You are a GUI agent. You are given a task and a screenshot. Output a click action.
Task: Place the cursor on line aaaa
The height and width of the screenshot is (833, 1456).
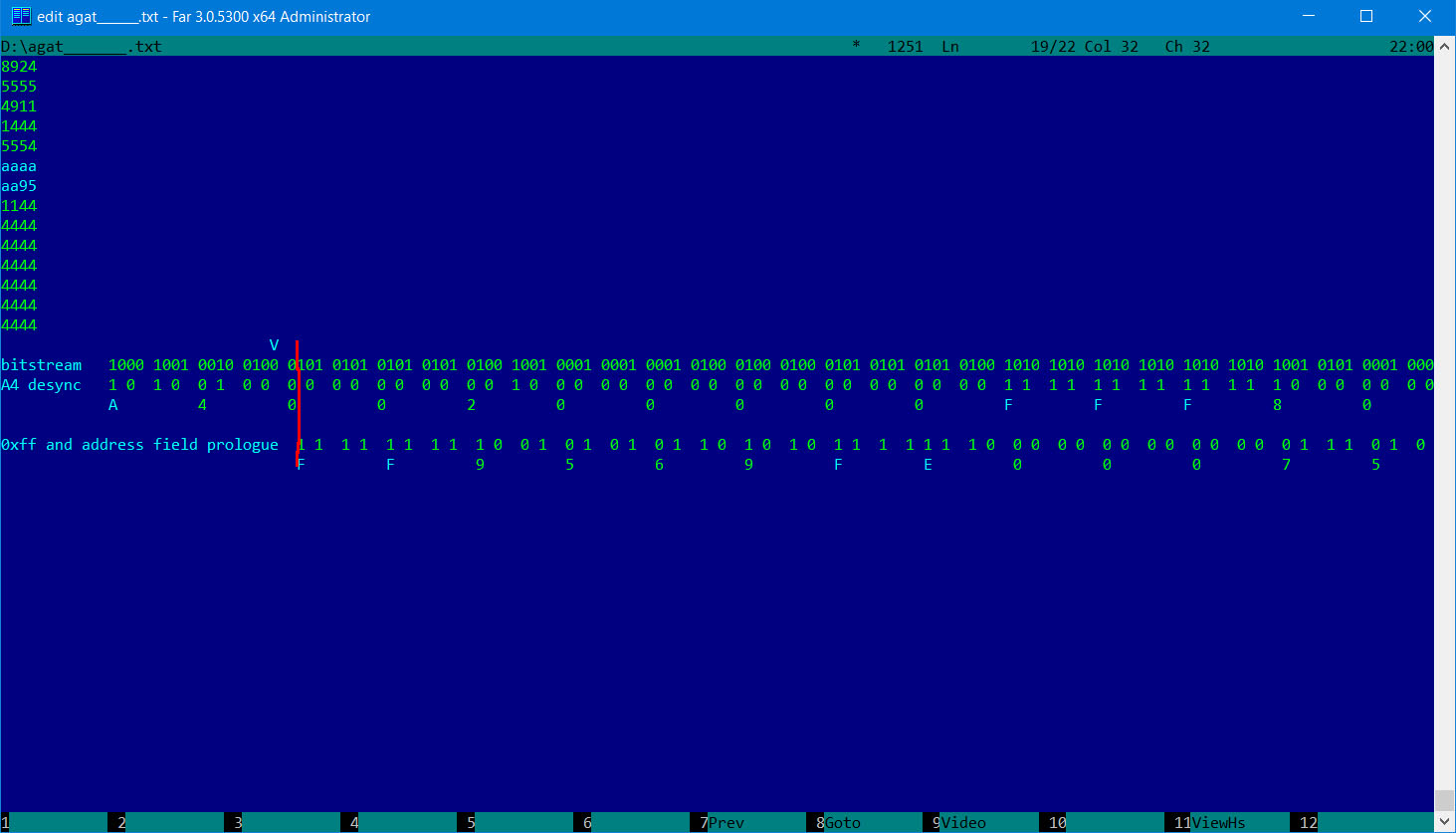[19, 166]
